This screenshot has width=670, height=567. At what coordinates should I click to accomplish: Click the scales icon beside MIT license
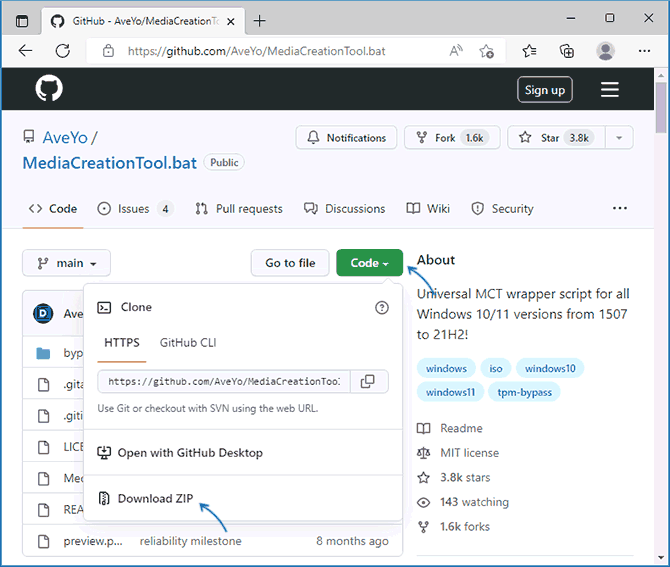(x=423, y=453)
